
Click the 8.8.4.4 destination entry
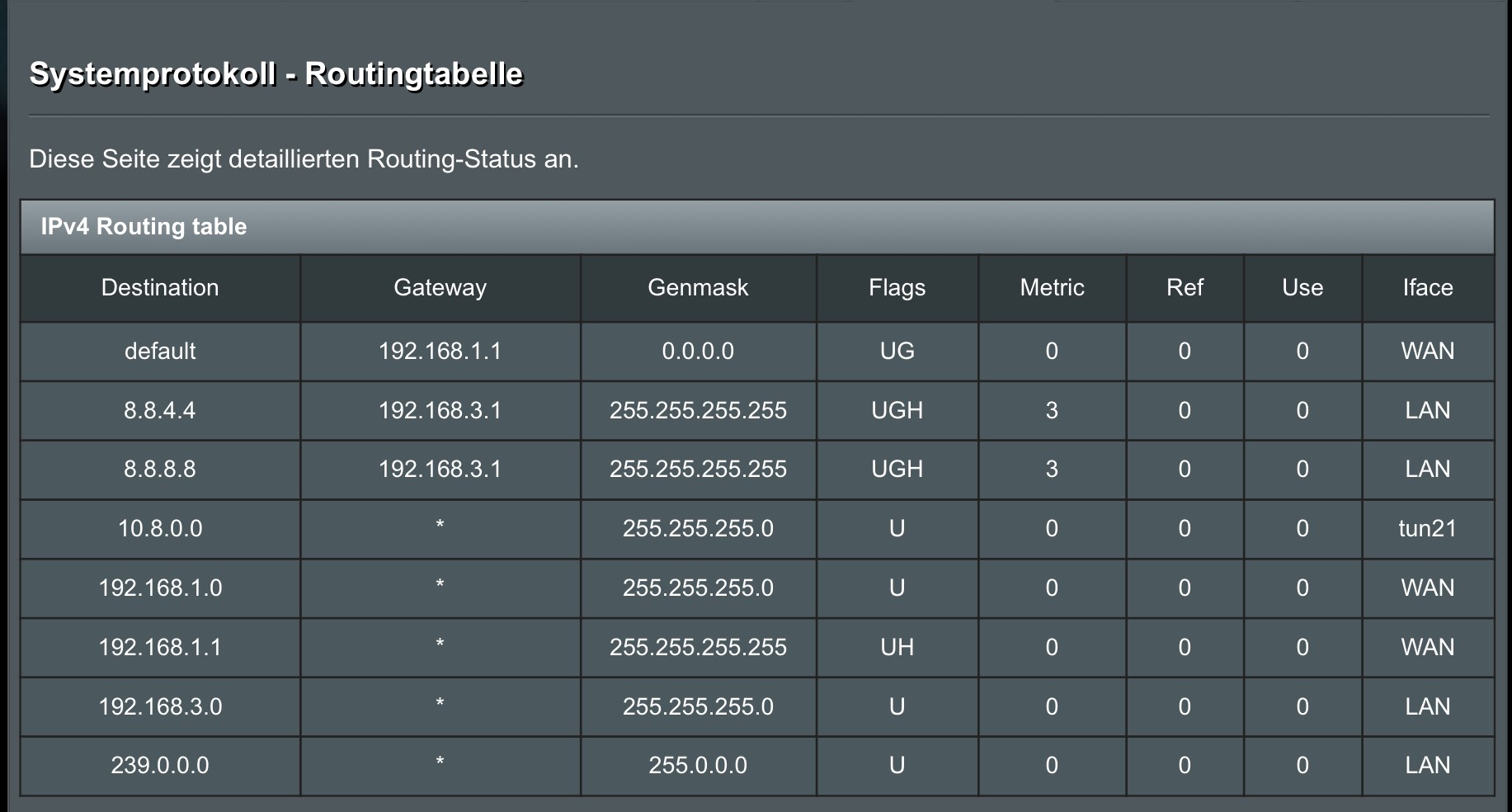160,410
